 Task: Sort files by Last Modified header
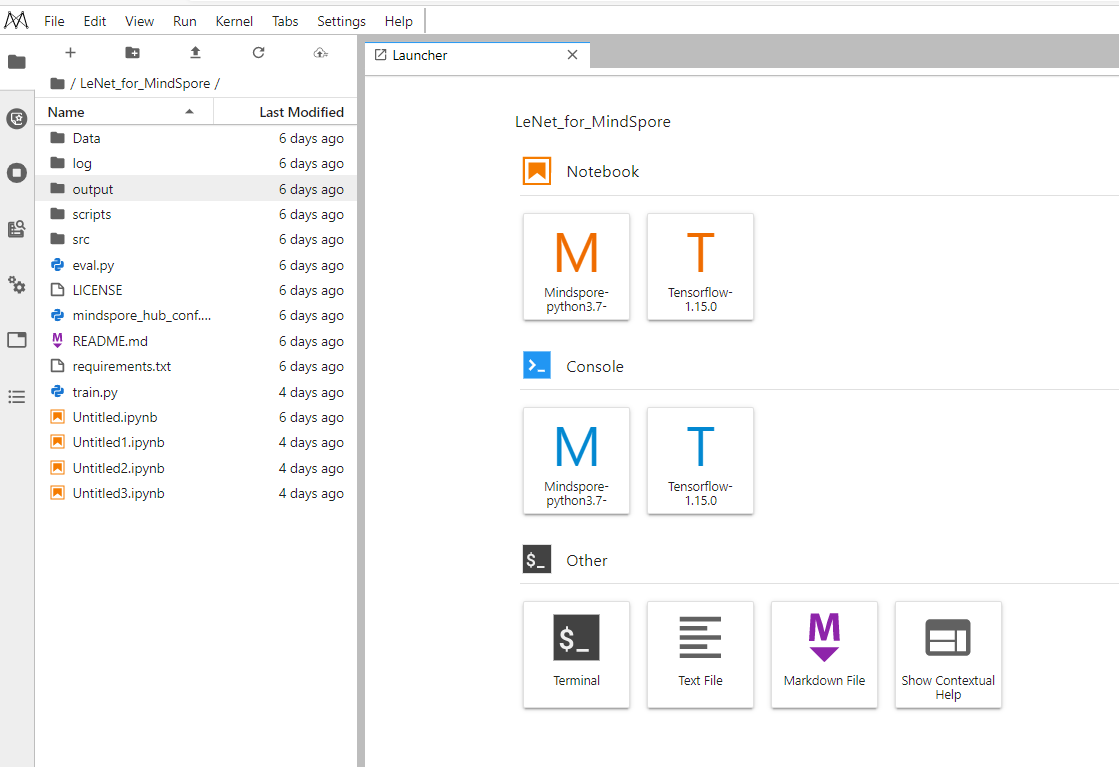(285, 112)
